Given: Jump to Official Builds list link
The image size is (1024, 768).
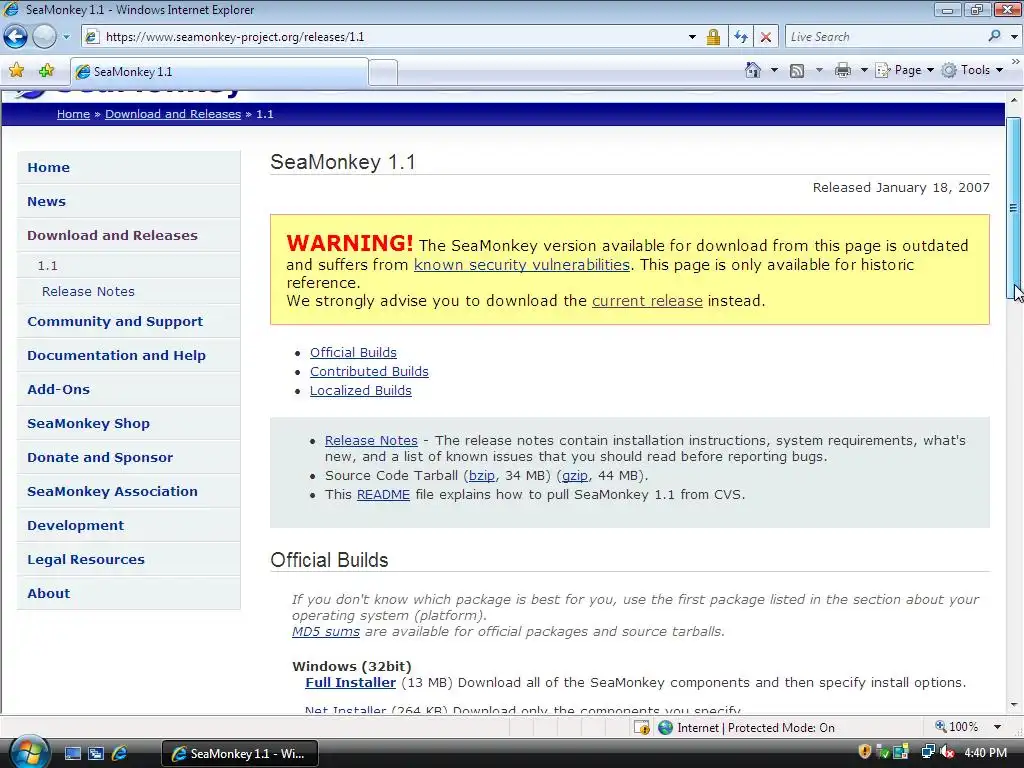Looking at the screenshot, I should 353,353.
